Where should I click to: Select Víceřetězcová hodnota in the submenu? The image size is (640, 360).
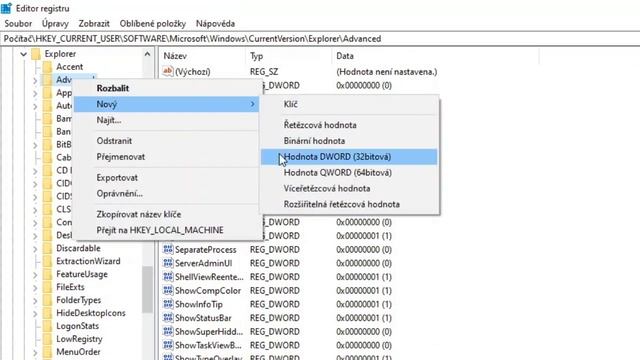tap(349, 189)
